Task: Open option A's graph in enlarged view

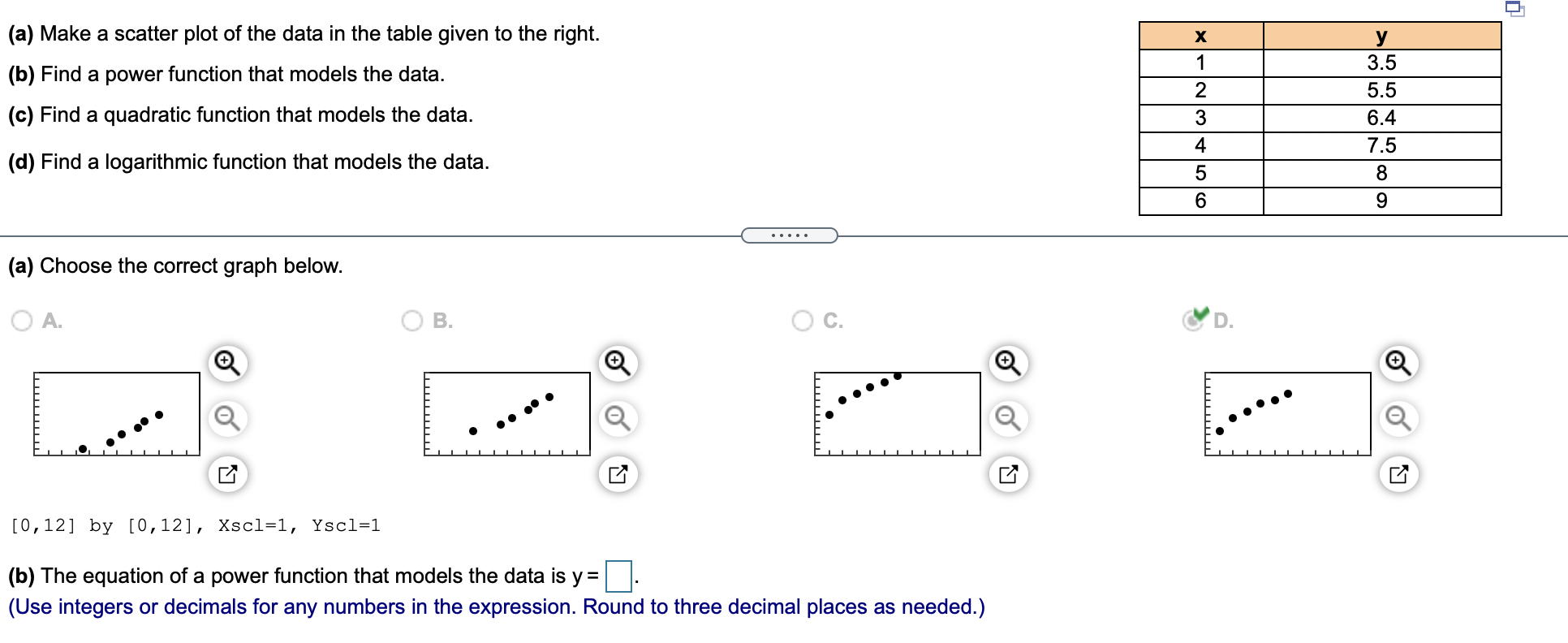Action: (227, 473)
